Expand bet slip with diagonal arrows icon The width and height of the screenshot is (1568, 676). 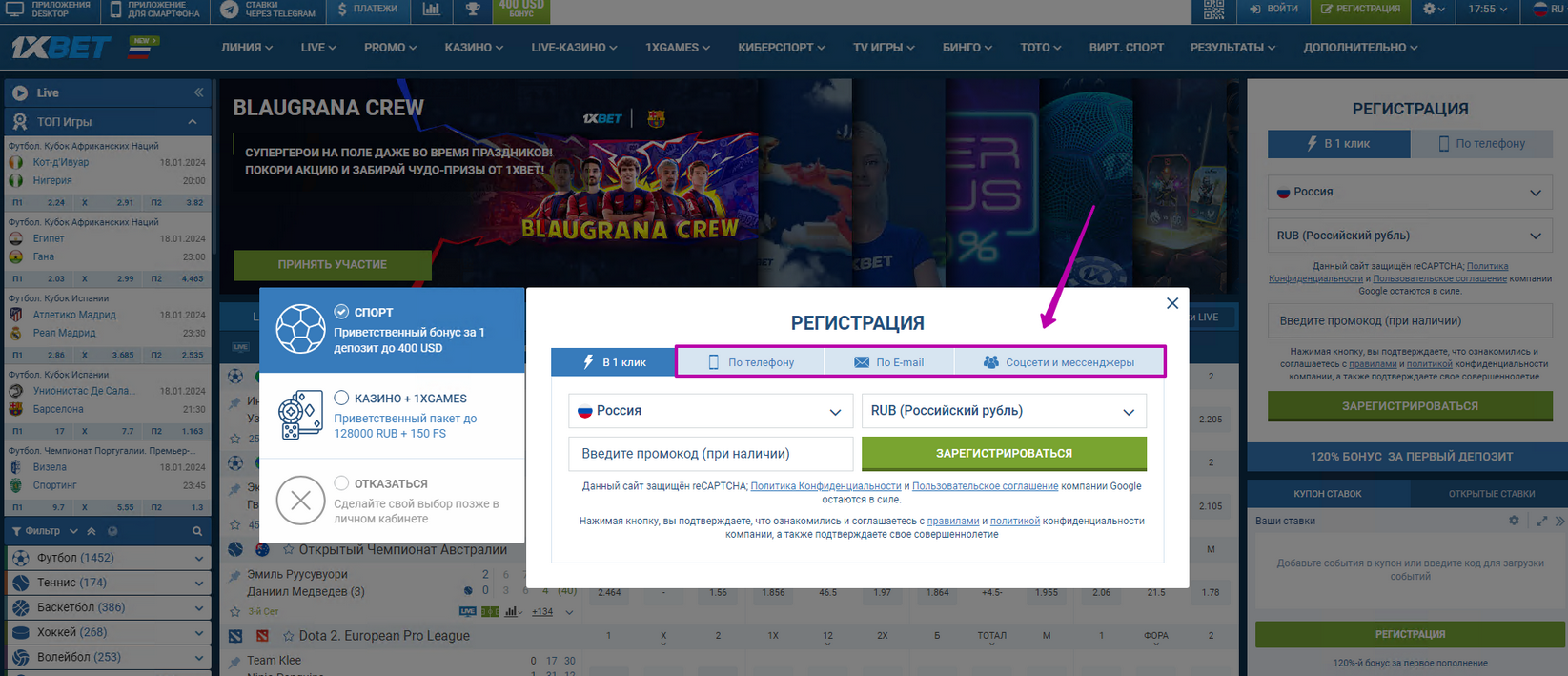coord(1541,521)
